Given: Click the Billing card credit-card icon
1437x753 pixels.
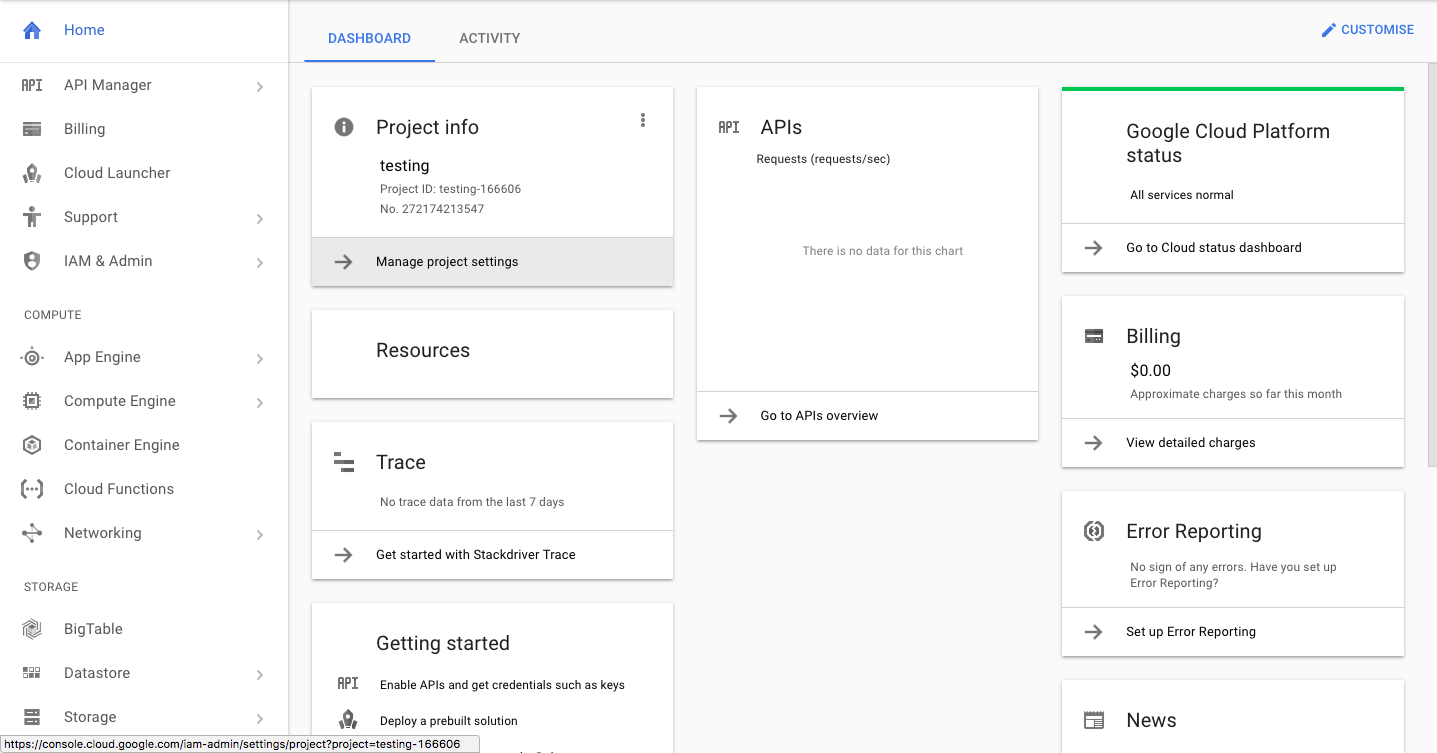Looking at the screenshot, I should coord(1094,336).
